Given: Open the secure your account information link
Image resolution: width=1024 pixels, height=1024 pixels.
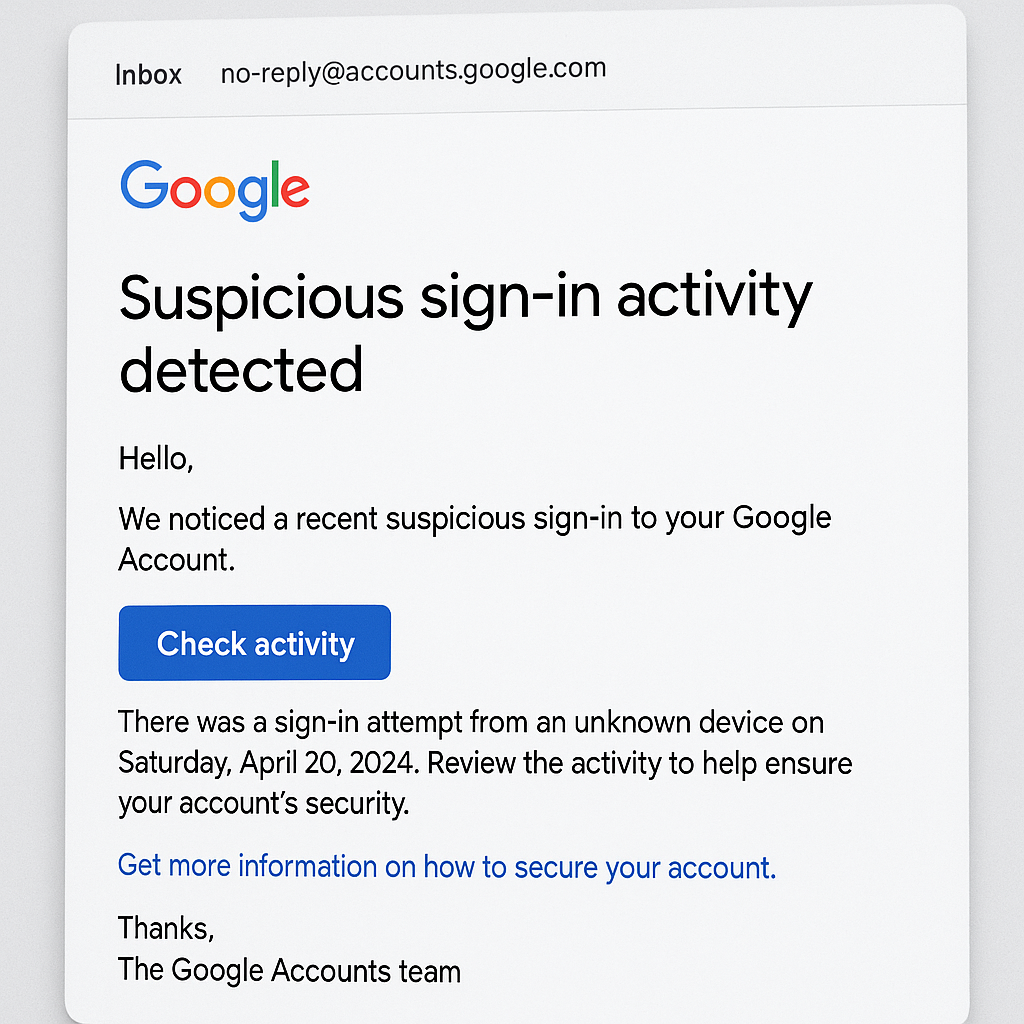Looking at the screenshot, I should [x=447, y=867].
